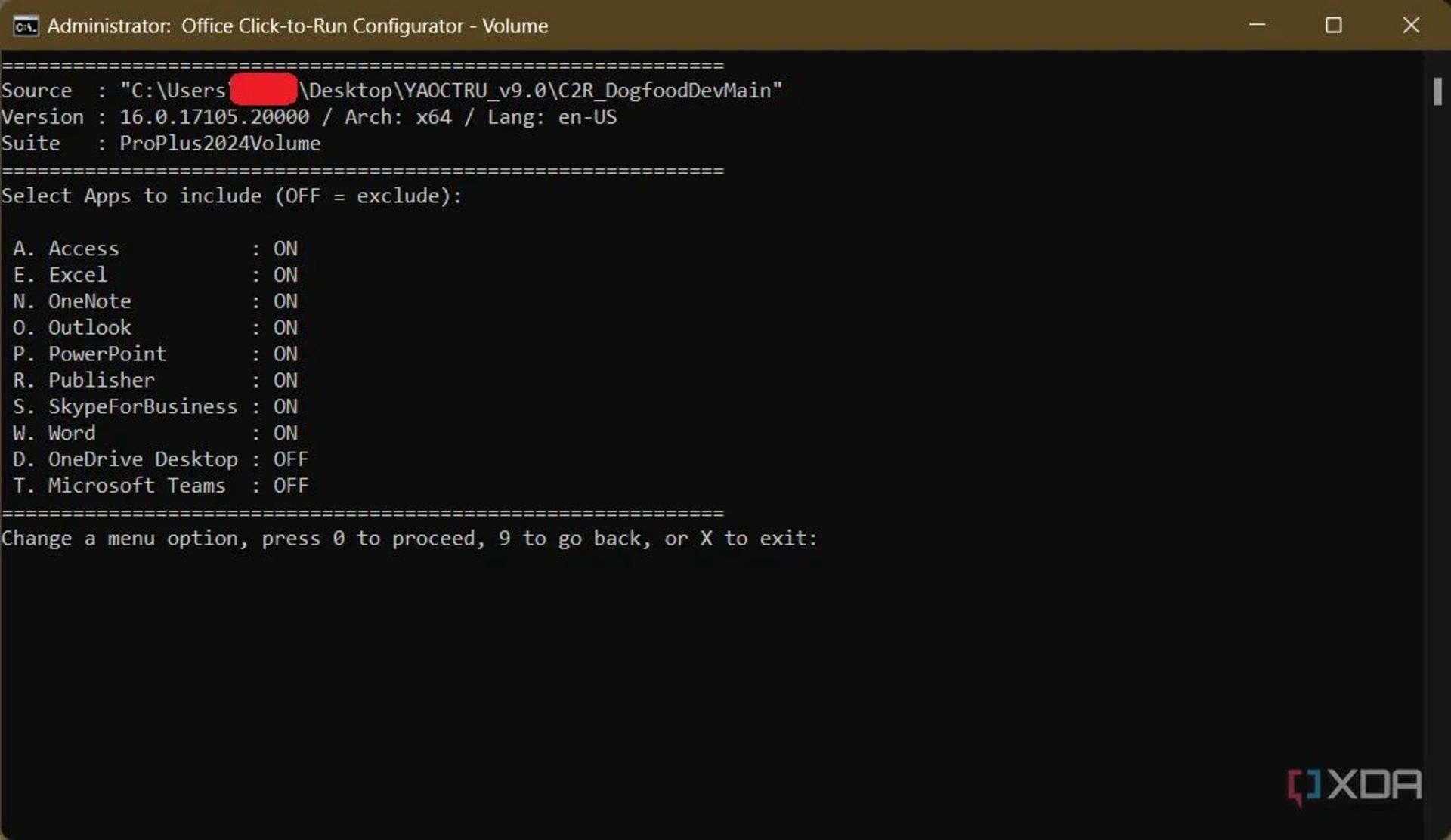The height and width of the screenshot is (840, 1451).
Task: Click the XDA logo watermark
Action: coord(1354,786)
